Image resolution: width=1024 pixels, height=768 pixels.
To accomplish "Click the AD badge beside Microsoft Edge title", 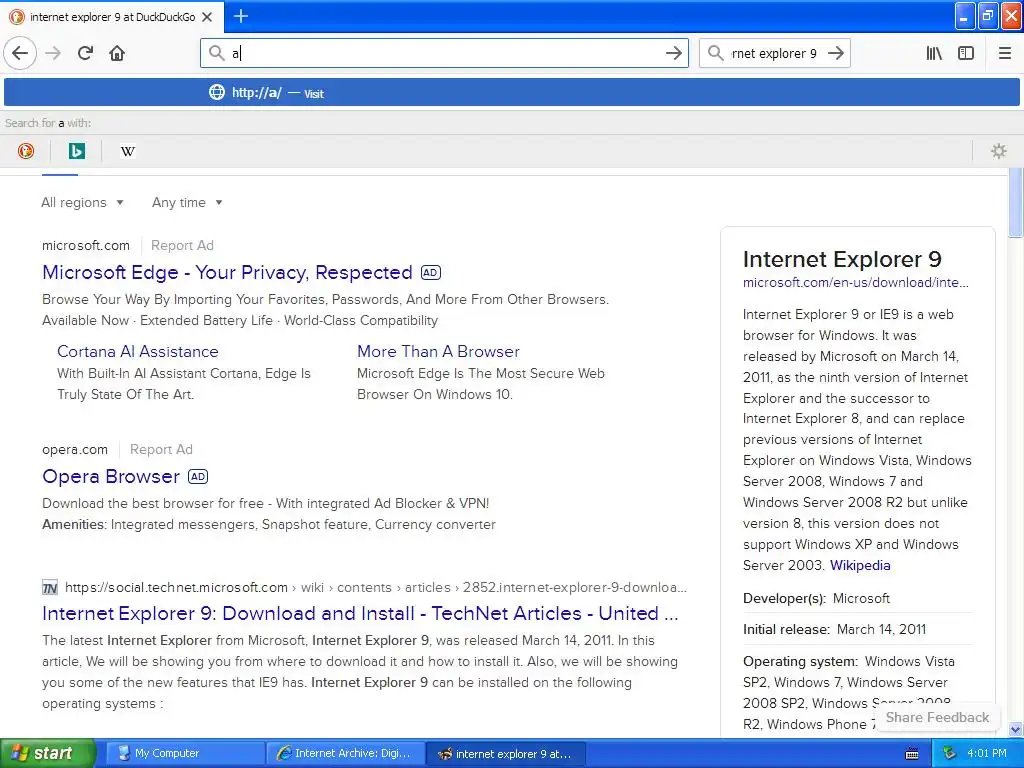I will 430,272.
